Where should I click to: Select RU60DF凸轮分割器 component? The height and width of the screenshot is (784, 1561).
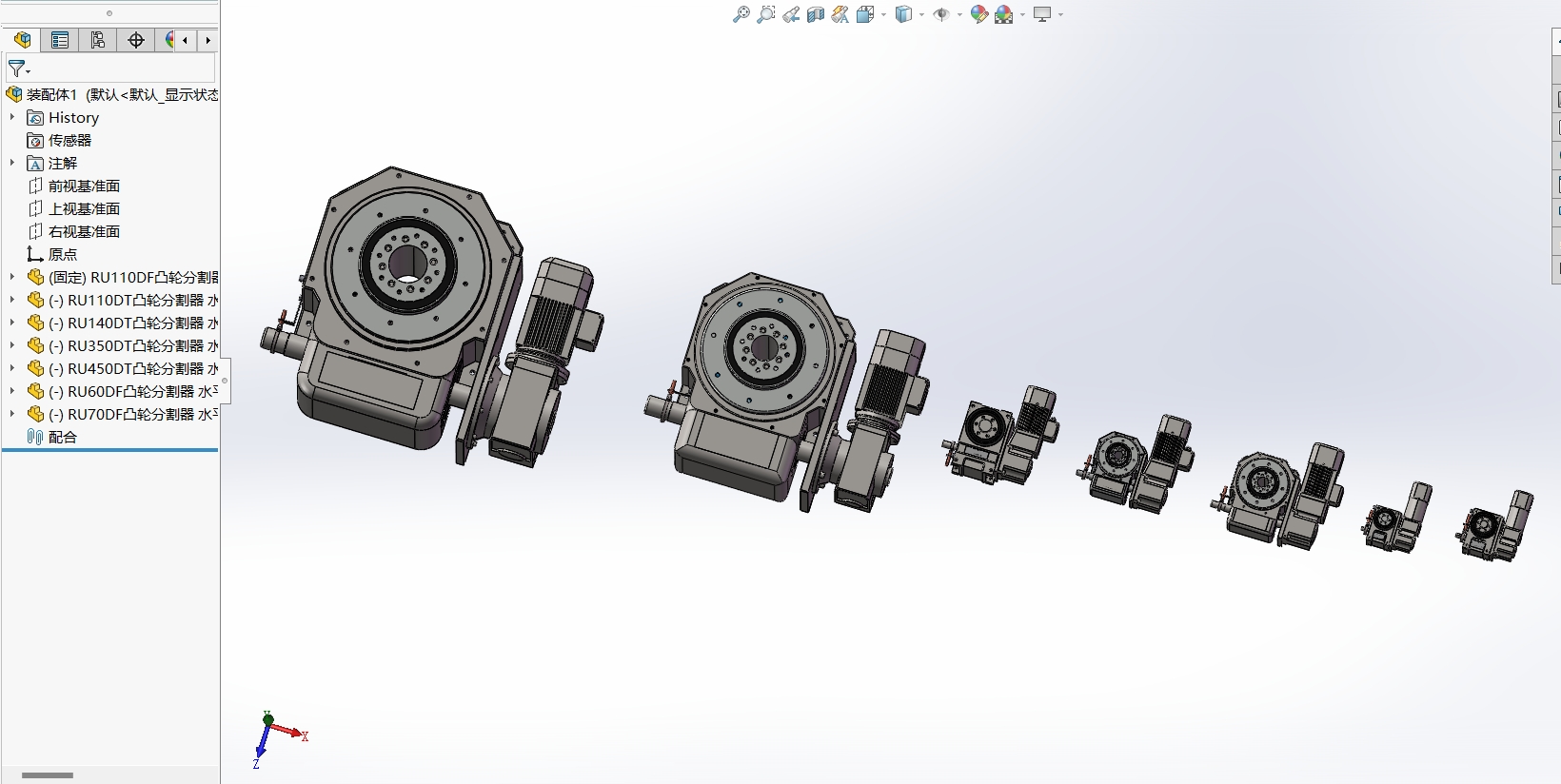click(x=133, y=391)
